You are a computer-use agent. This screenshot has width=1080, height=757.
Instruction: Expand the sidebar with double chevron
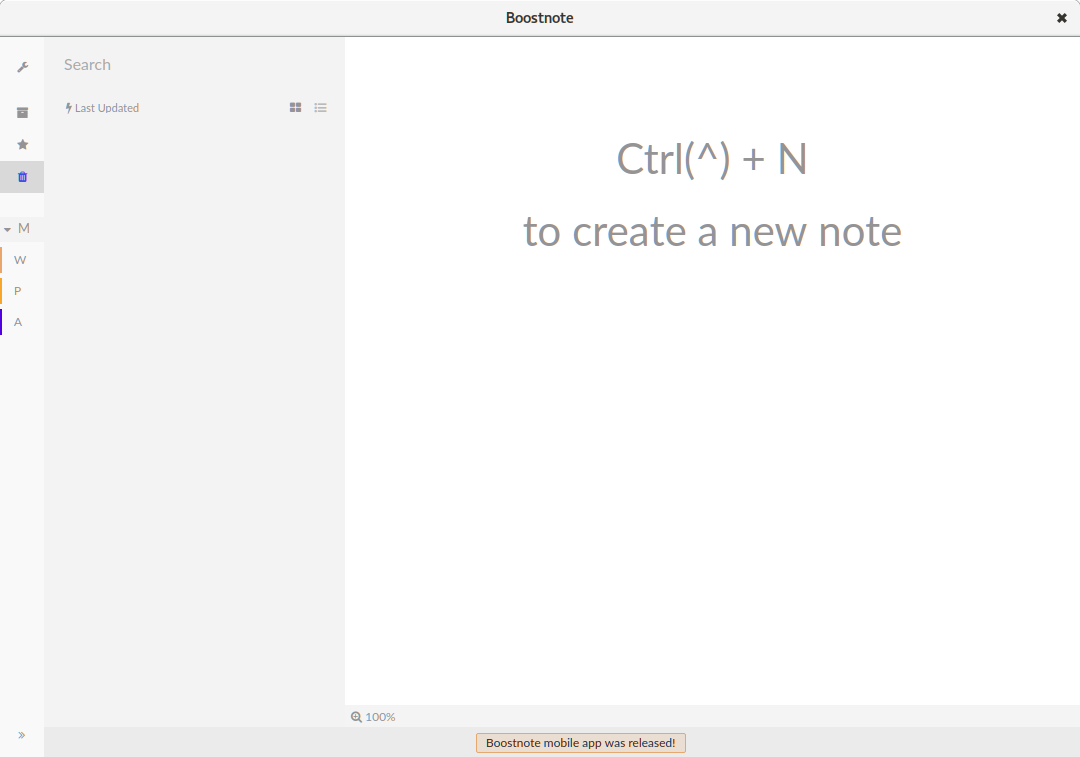(x=21, y=735)
